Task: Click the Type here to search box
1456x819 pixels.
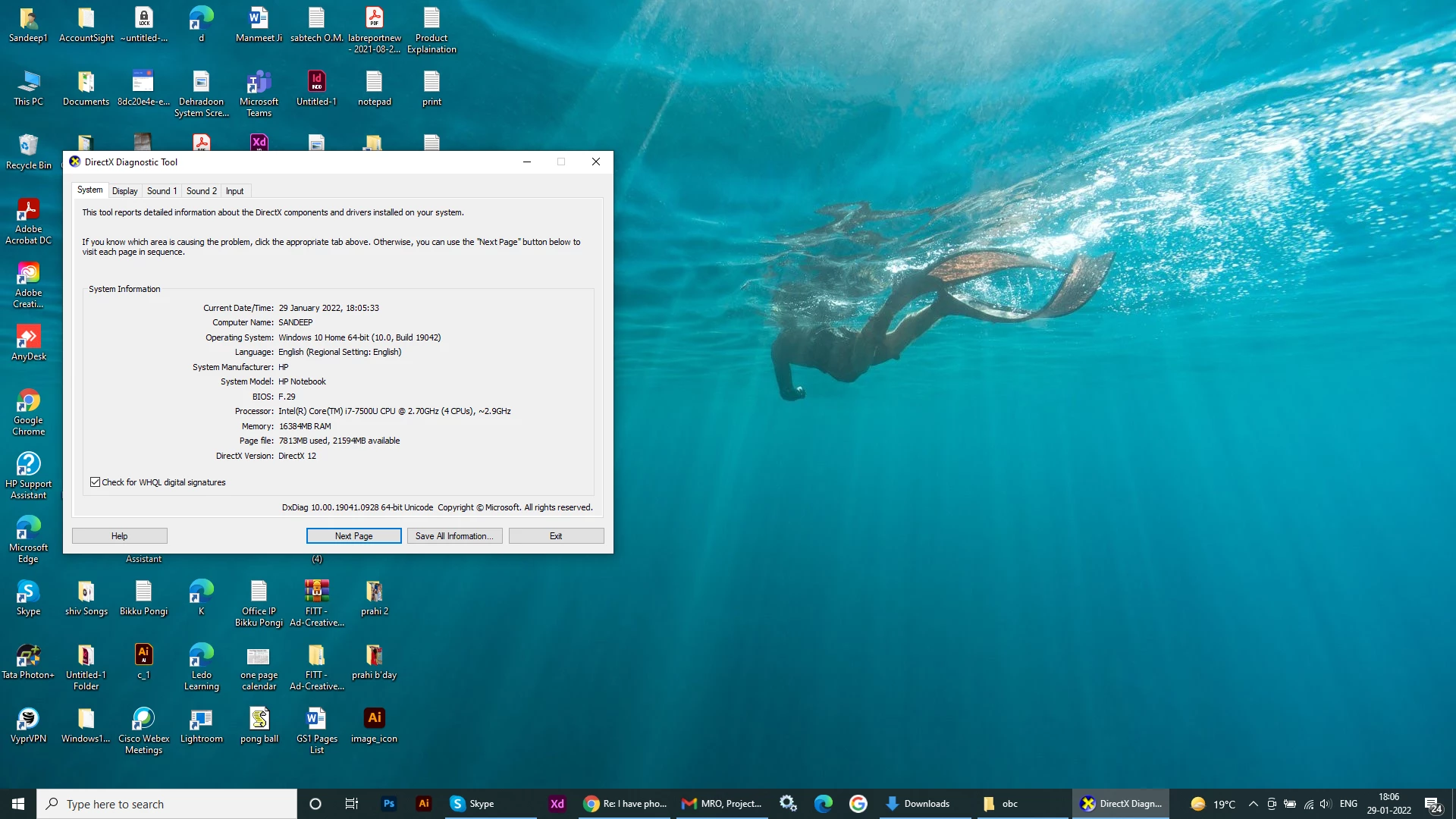Action: (167, 804)
